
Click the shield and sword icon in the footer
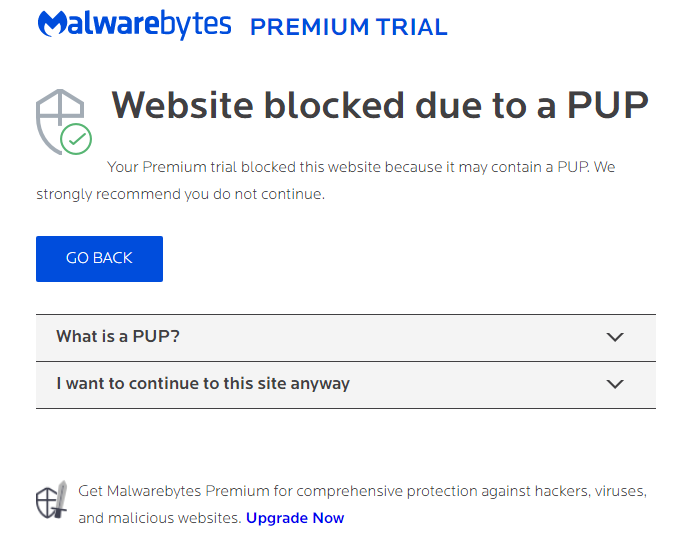point(51,499)
